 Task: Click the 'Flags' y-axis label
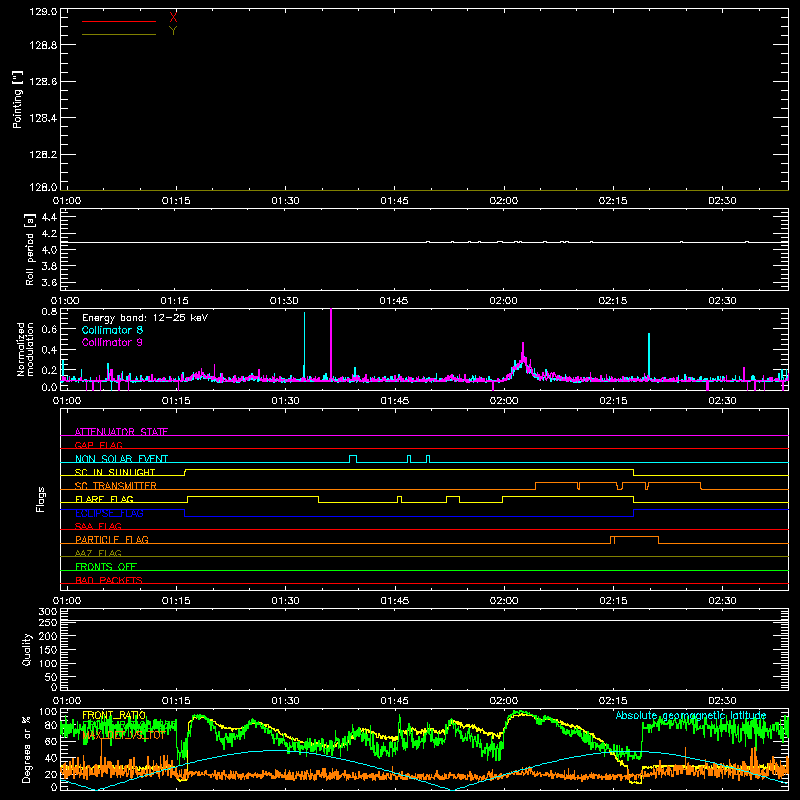(x=40, y=499)
